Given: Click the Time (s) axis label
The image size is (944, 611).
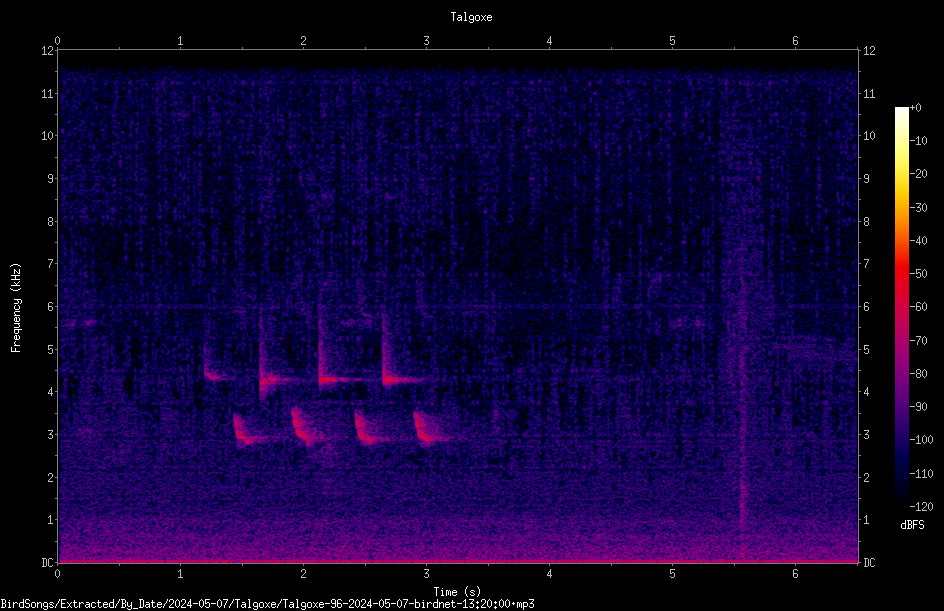Looking at the screenshot, I should click(457, 592).
